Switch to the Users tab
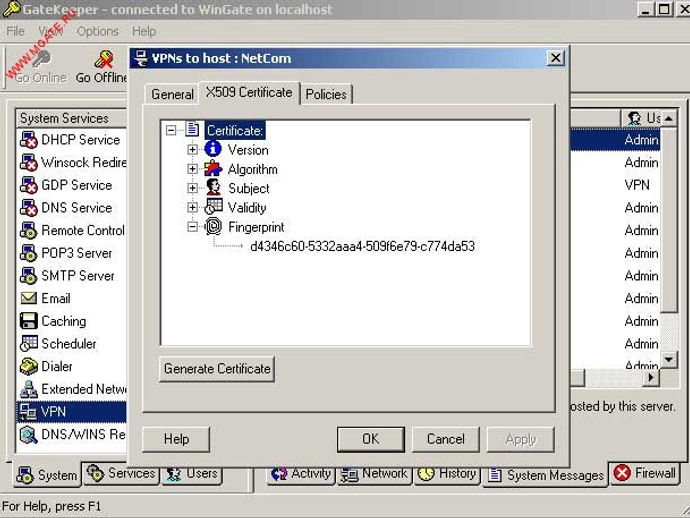Viewport: 690px width, 518px height. 192,473
